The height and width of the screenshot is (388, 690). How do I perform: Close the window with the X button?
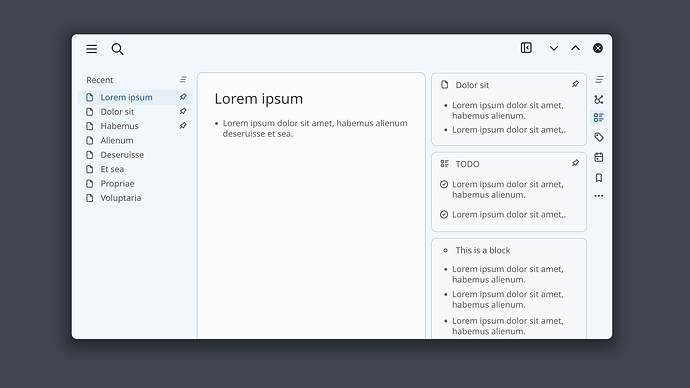pyautogui.click(x=598, y=48)
